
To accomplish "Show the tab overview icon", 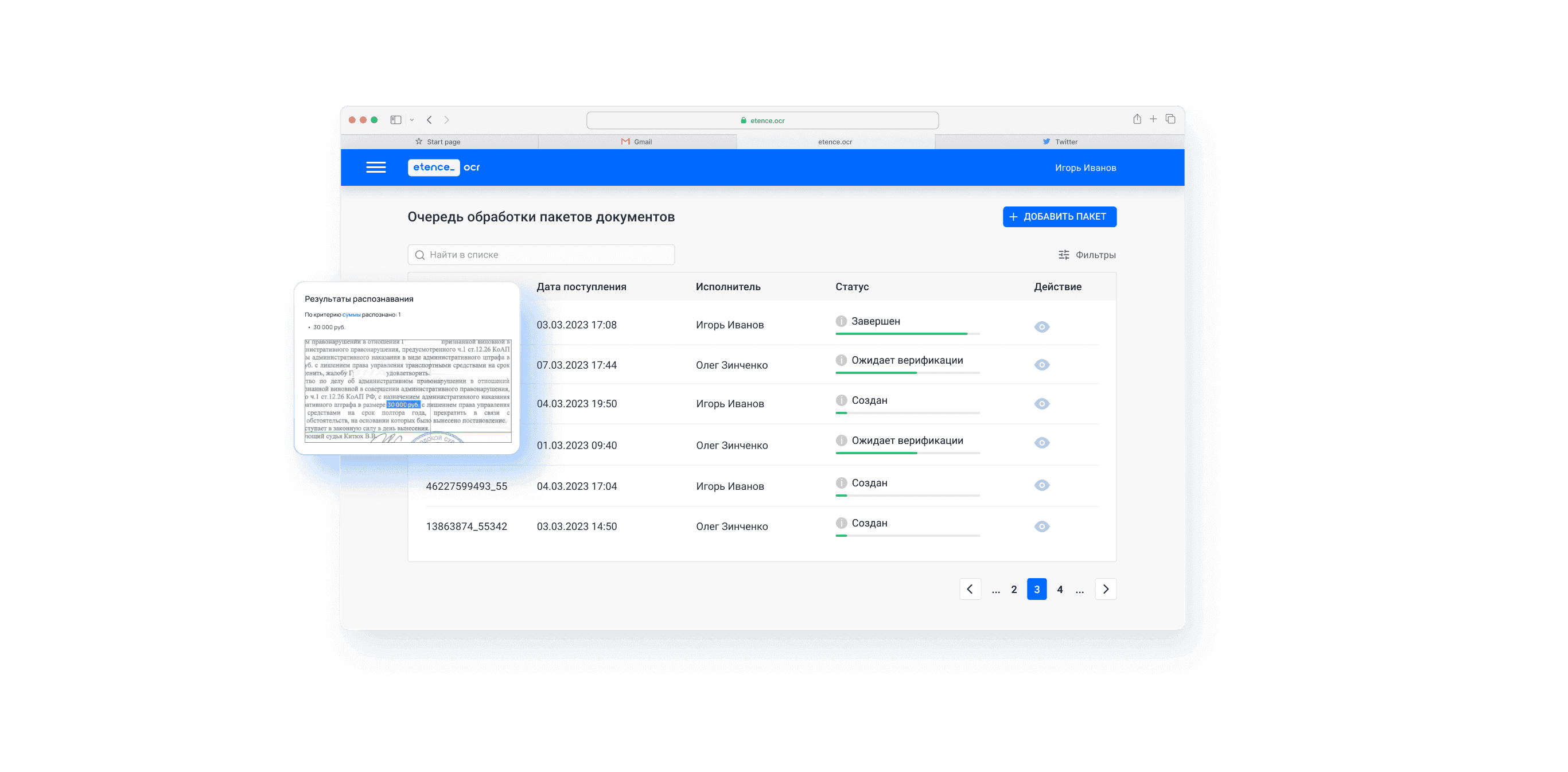I will pyautogui.click(x=1170, y=119).
